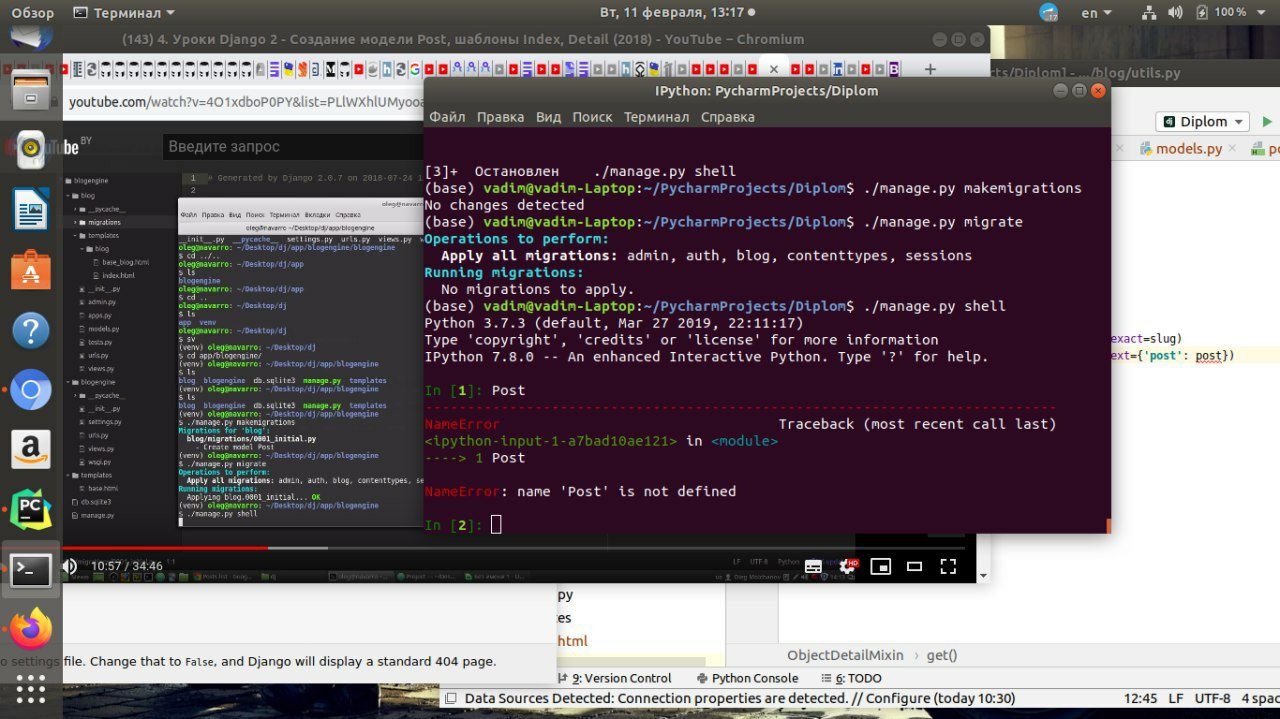Expand the system menu arrow near battery
The height and width of the screenshot is (719, 1280).
tap(1263, 13)
